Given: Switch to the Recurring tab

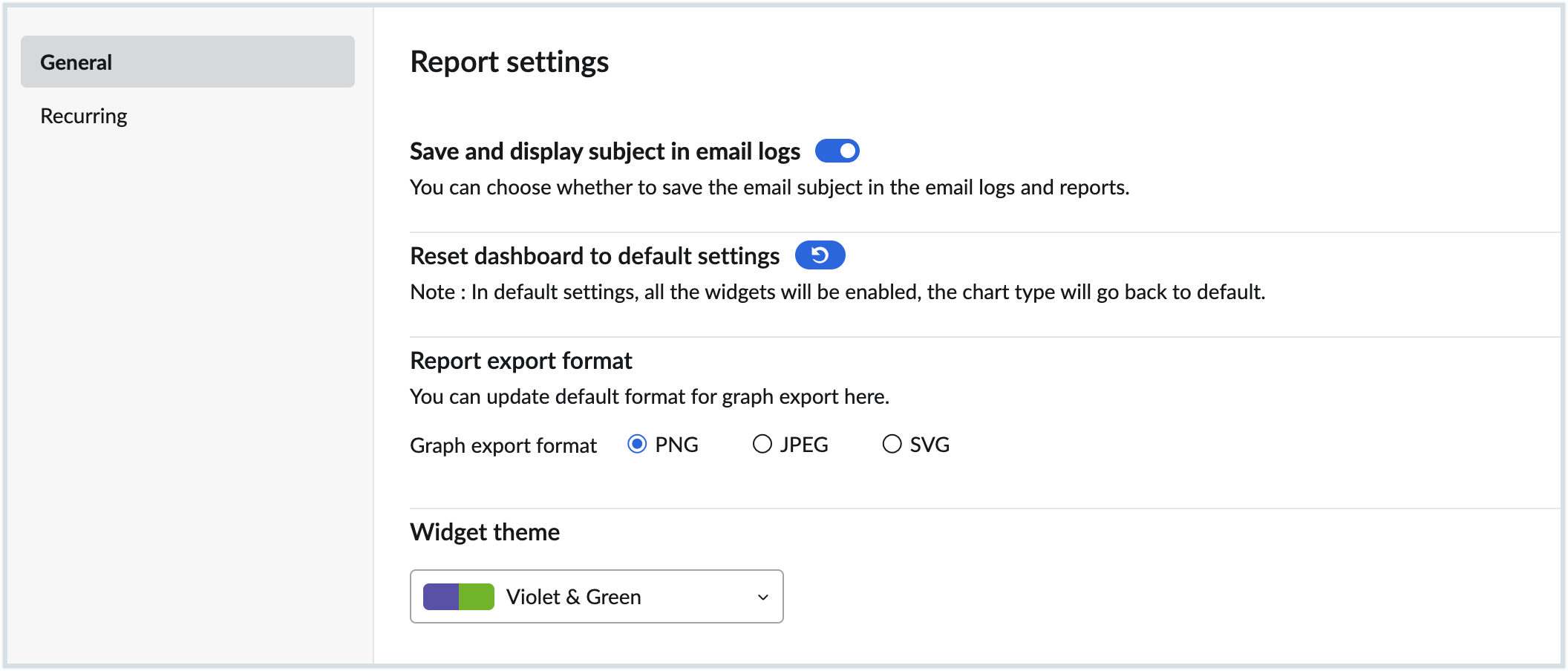Looking at the screenshot, I should (x=84, y=116).
